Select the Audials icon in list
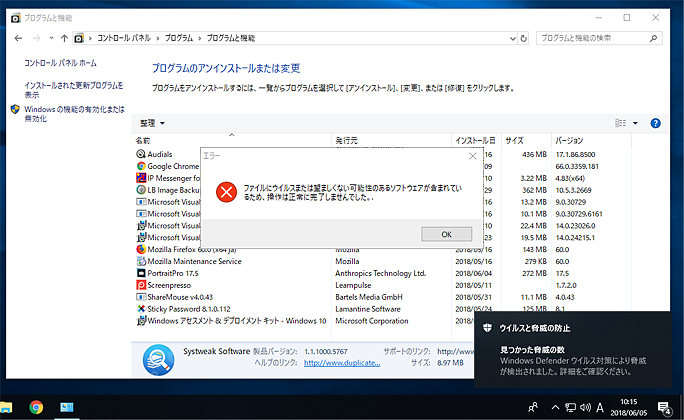684x420 pixels. click(140, 154)
